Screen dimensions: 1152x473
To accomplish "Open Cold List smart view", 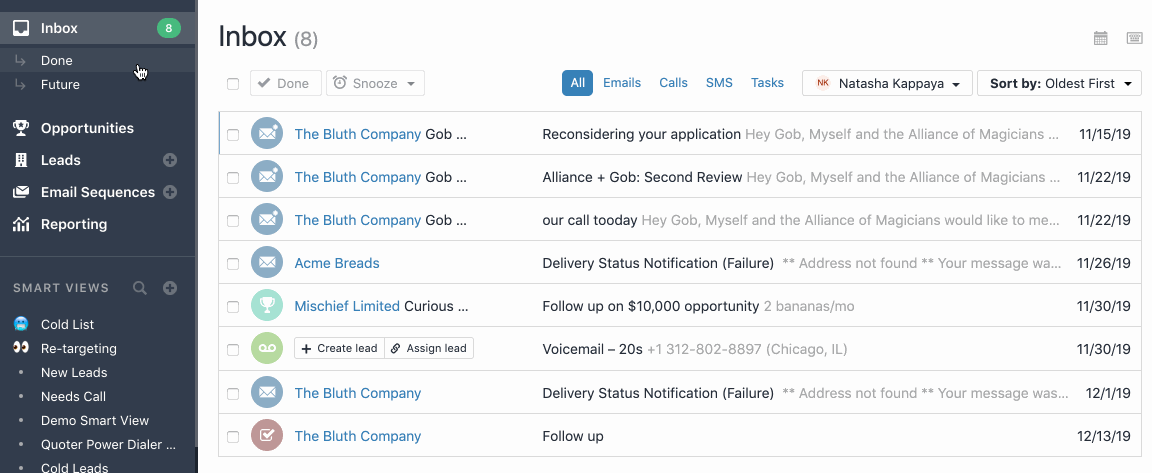I will pos(67,325).
